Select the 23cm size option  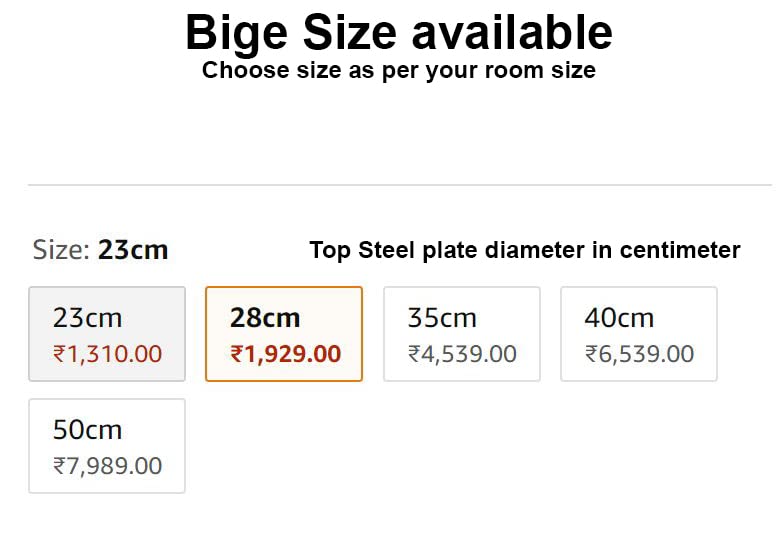107,334
